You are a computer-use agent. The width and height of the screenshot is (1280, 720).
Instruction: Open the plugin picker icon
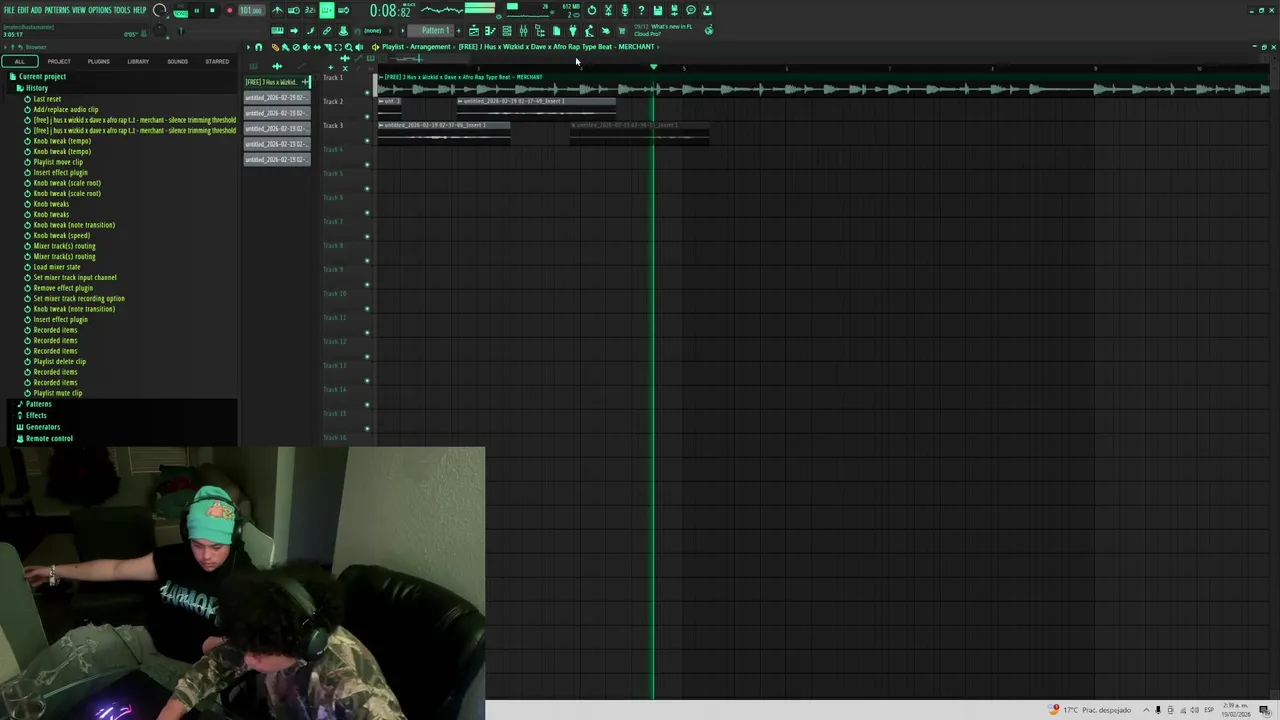(x=572, y=31)
